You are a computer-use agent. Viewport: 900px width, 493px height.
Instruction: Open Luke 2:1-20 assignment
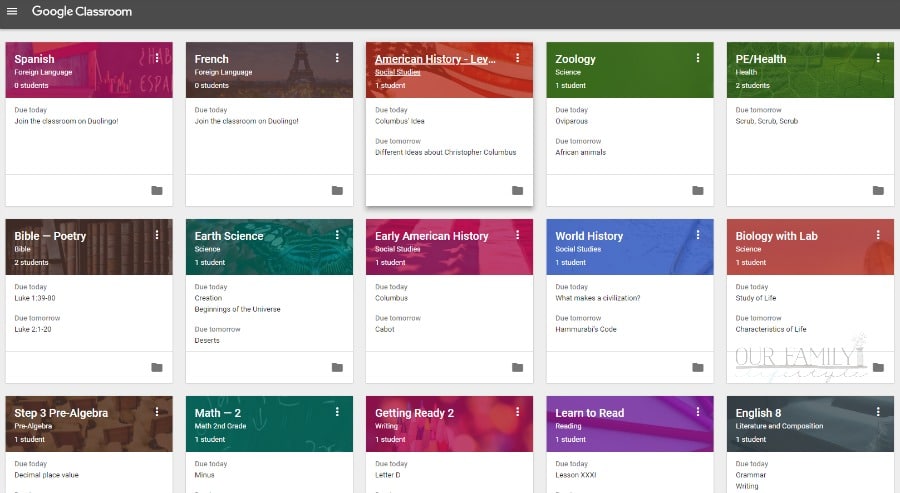[x=33, y=329]
